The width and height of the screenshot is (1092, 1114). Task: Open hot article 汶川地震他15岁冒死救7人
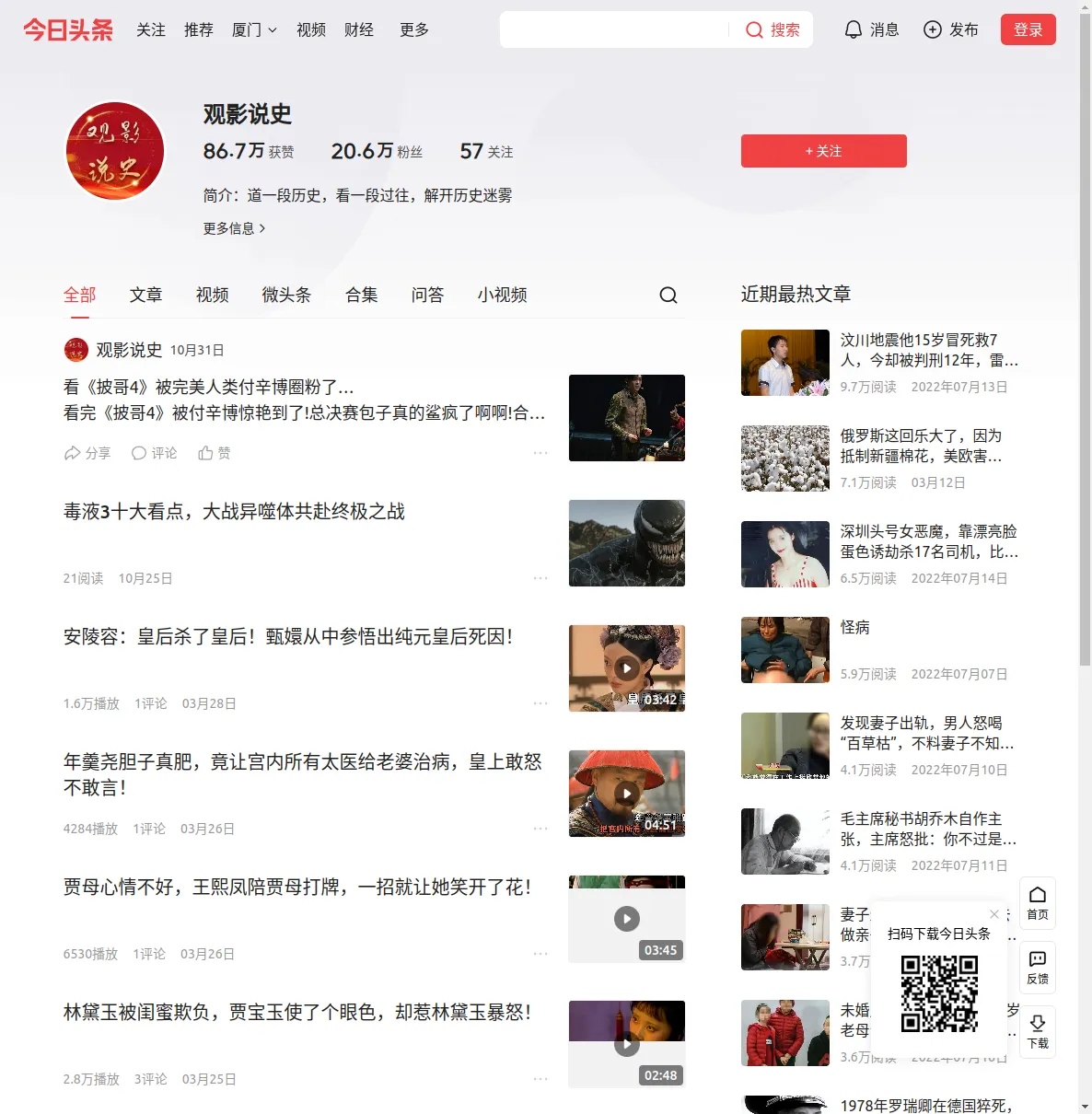[929, 350]
